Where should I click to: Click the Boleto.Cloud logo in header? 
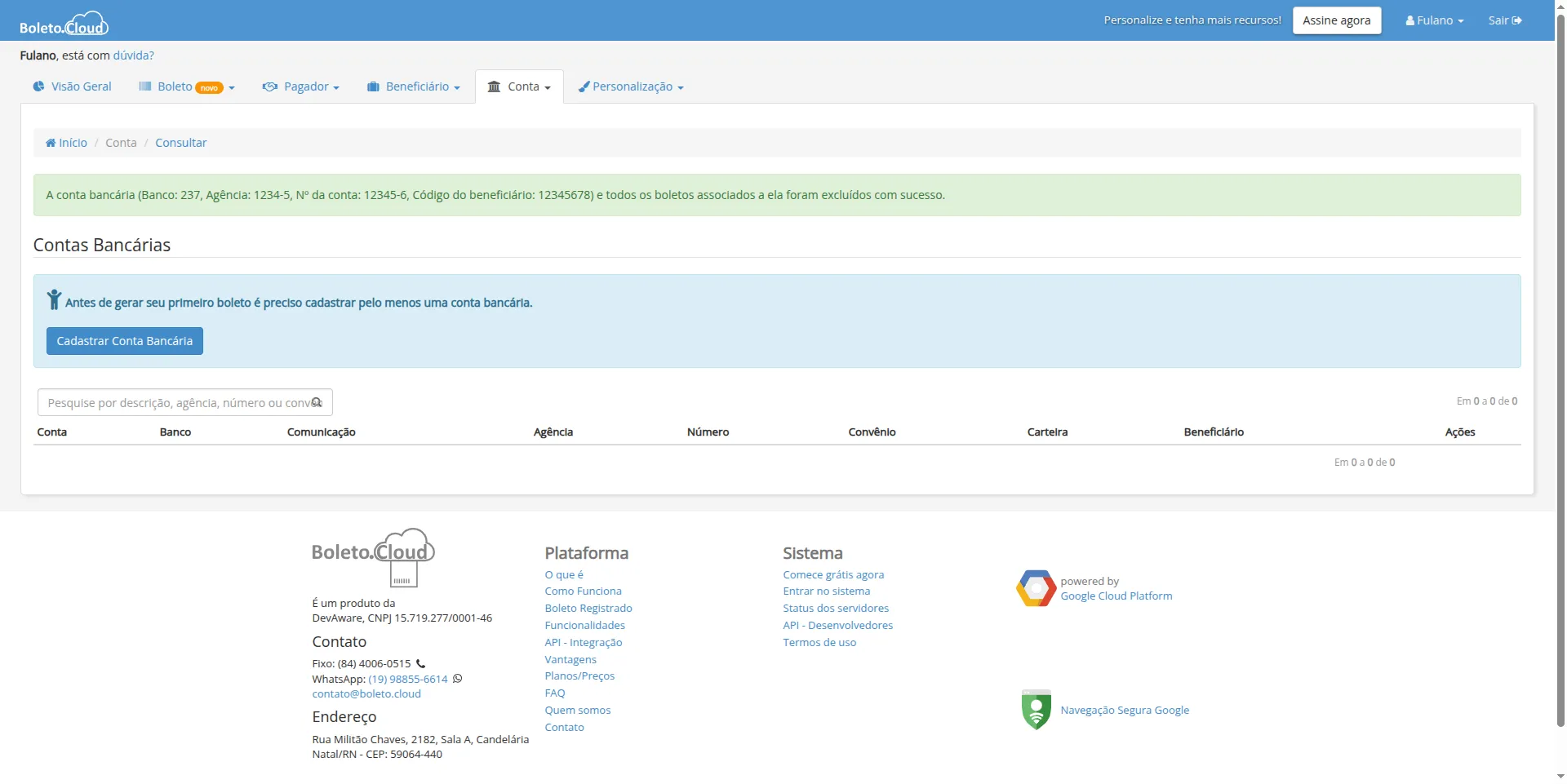[64, 24]
